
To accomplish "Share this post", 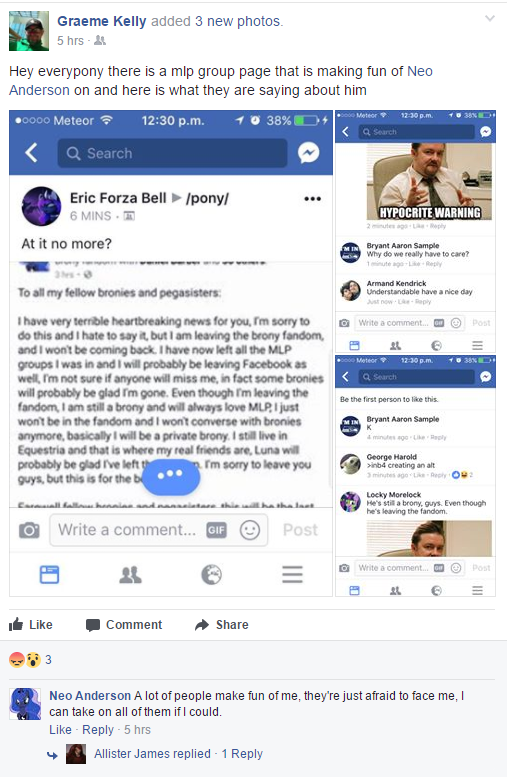I will (222, 625).
